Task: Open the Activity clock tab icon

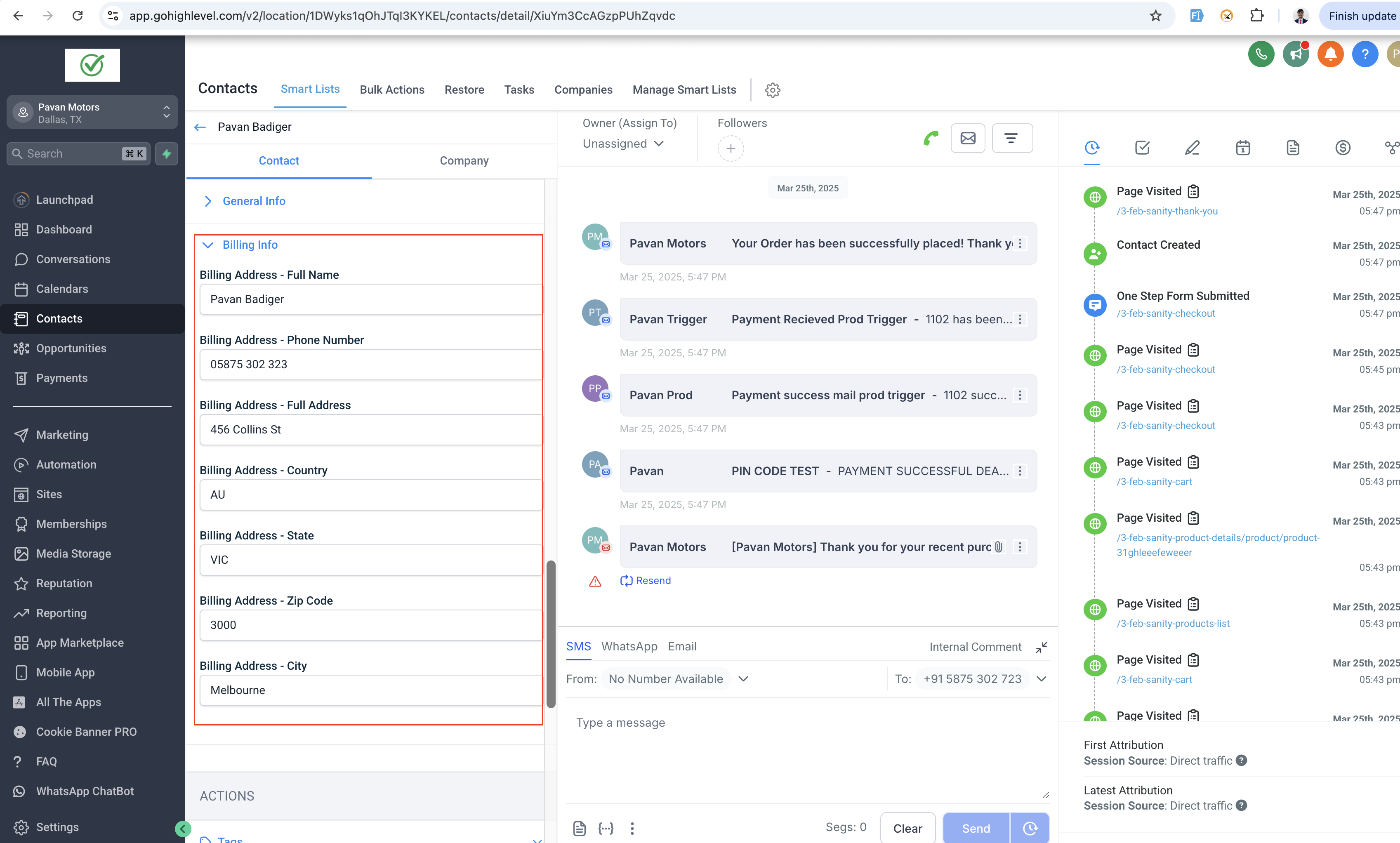Action: [x=1091, y=148]
